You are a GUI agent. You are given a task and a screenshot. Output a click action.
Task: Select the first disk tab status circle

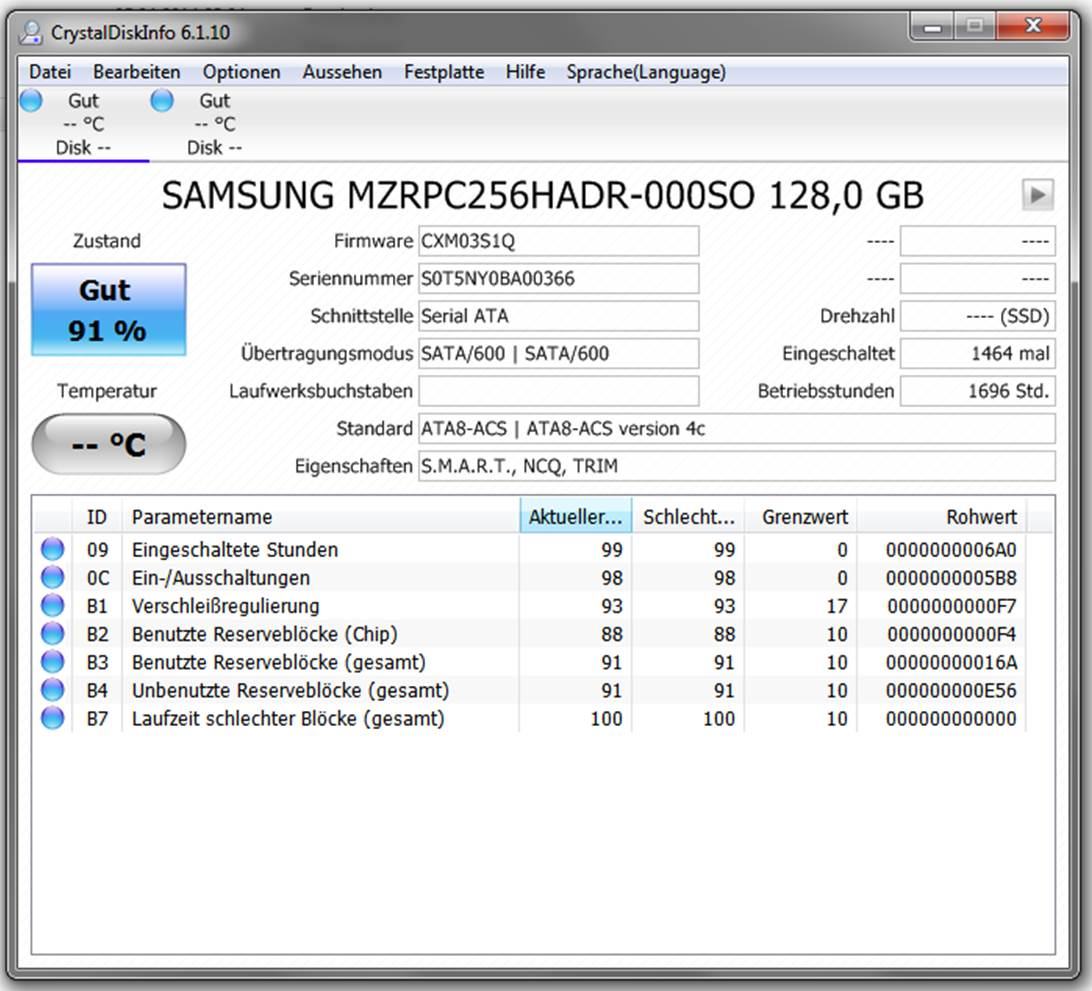tap(31, 101)
